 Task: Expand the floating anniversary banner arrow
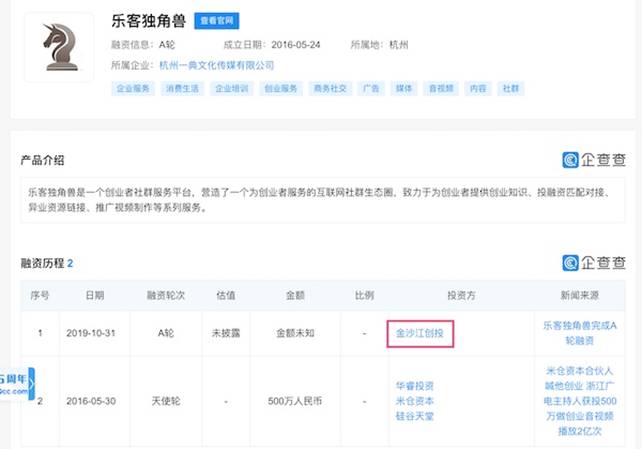point(32,383)
